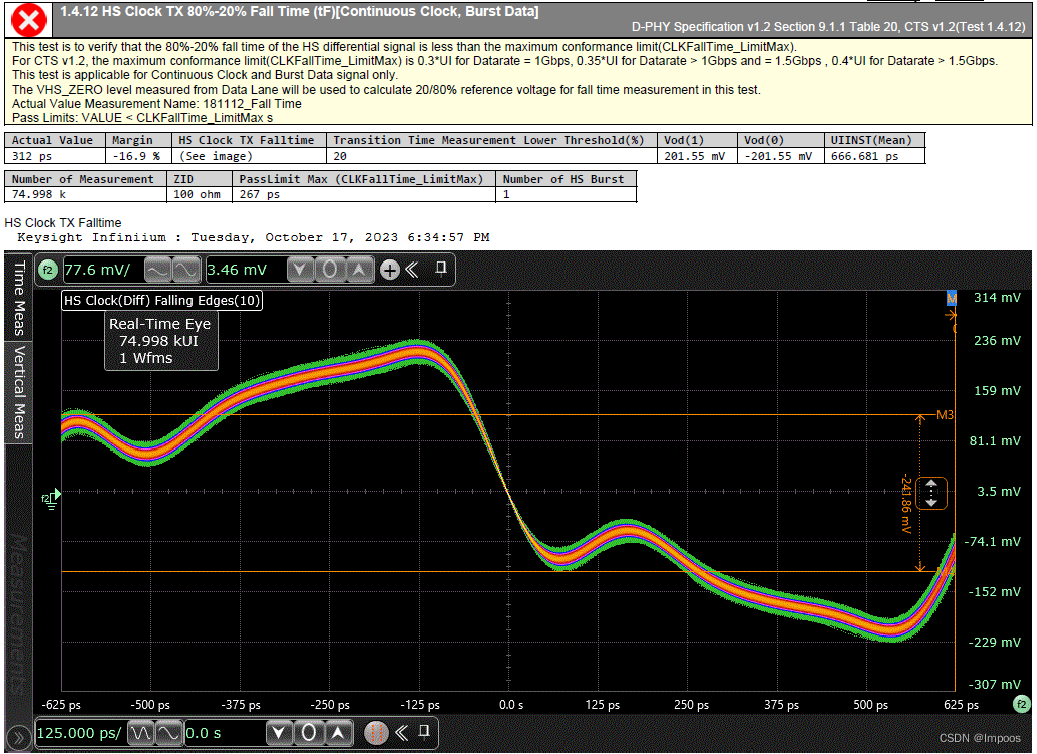Click the marker up/down handle
This screenshot has height=754, width=1037.
[931, 493]
